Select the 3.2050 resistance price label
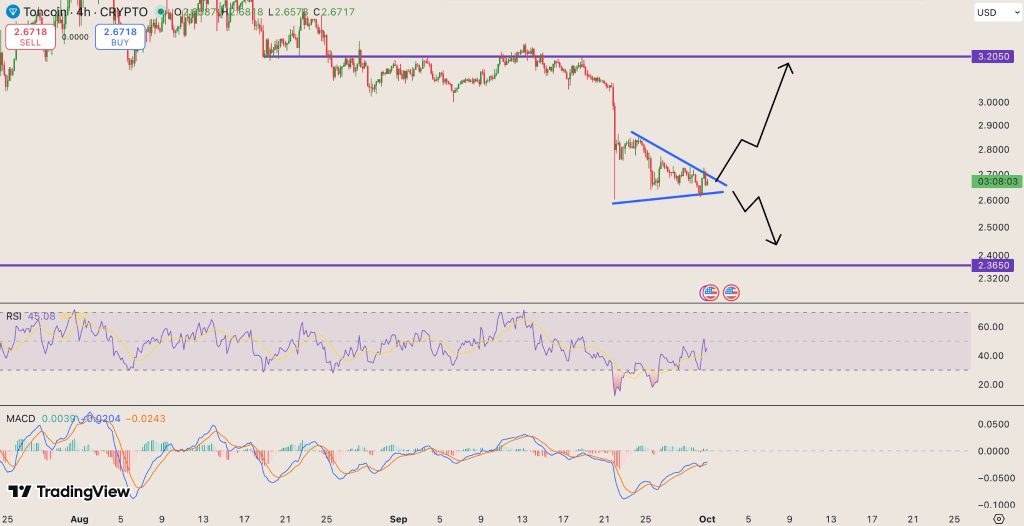This screenshot has height=526, width=1024. coord(996,57)
